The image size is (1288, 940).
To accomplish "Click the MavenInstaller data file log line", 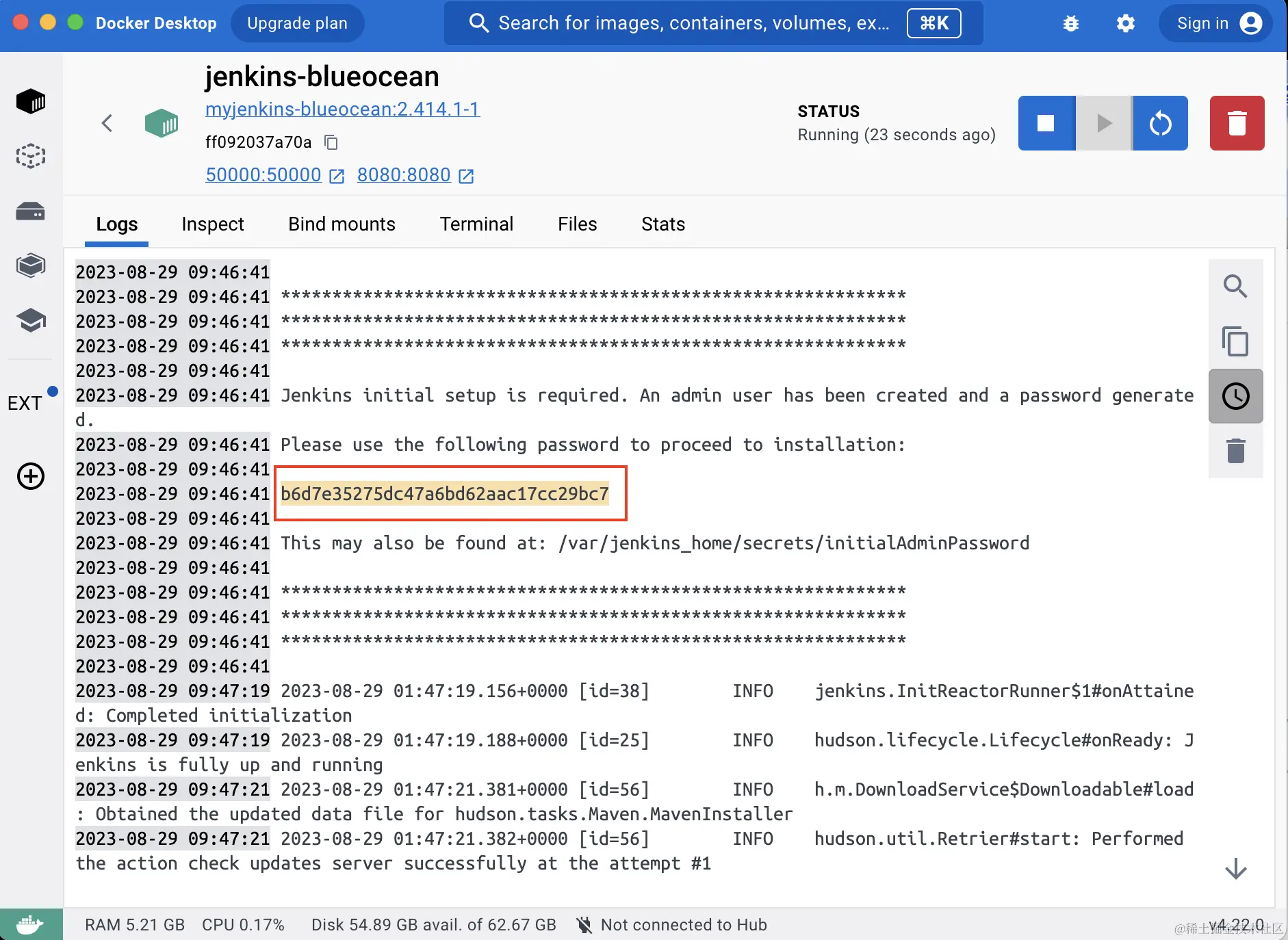I will (x=634, y=802).
